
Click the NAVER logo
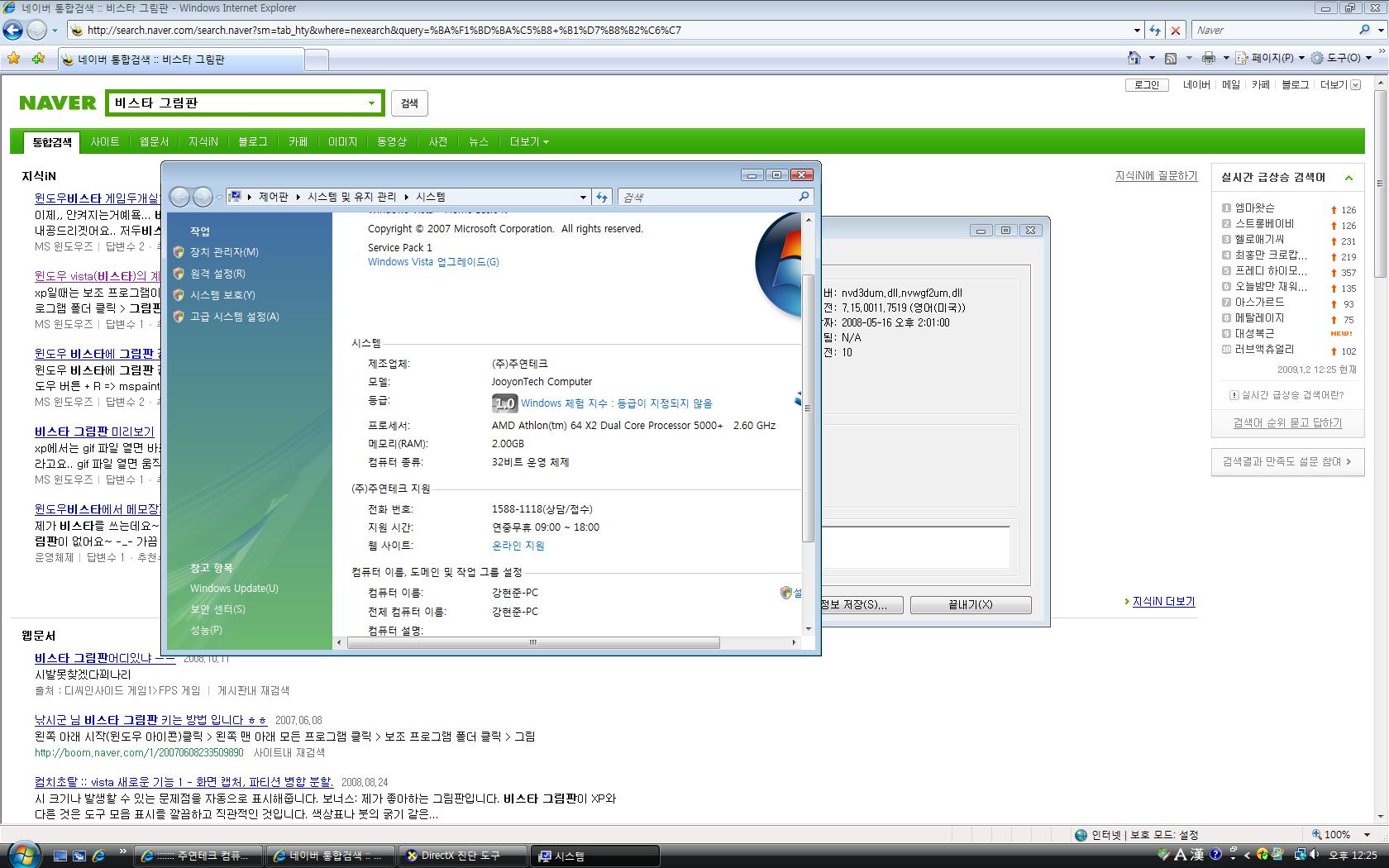[58, 103]
